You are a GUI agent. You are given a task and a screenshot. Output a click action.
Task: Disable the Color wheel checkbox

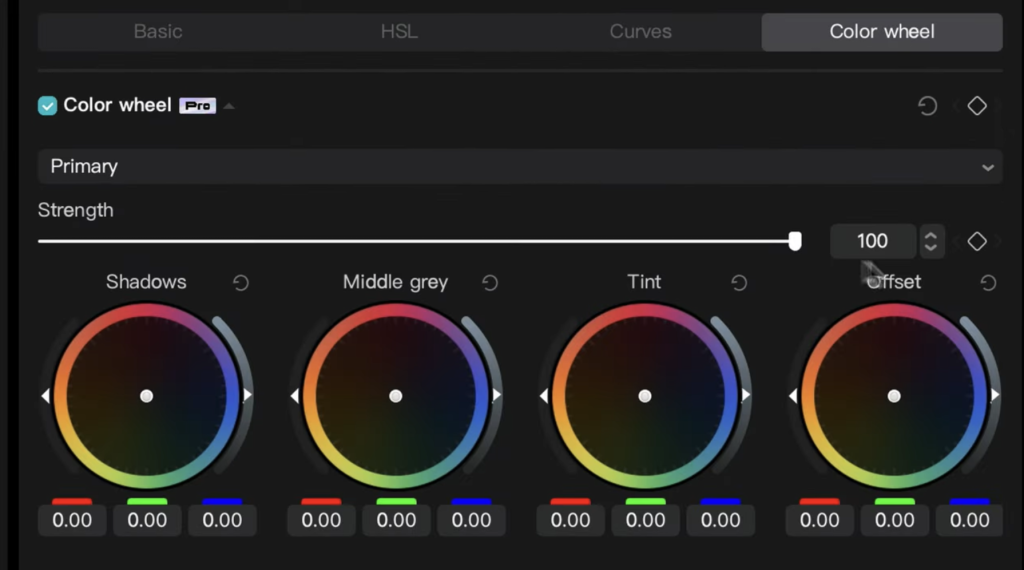[x=48, y=106]
